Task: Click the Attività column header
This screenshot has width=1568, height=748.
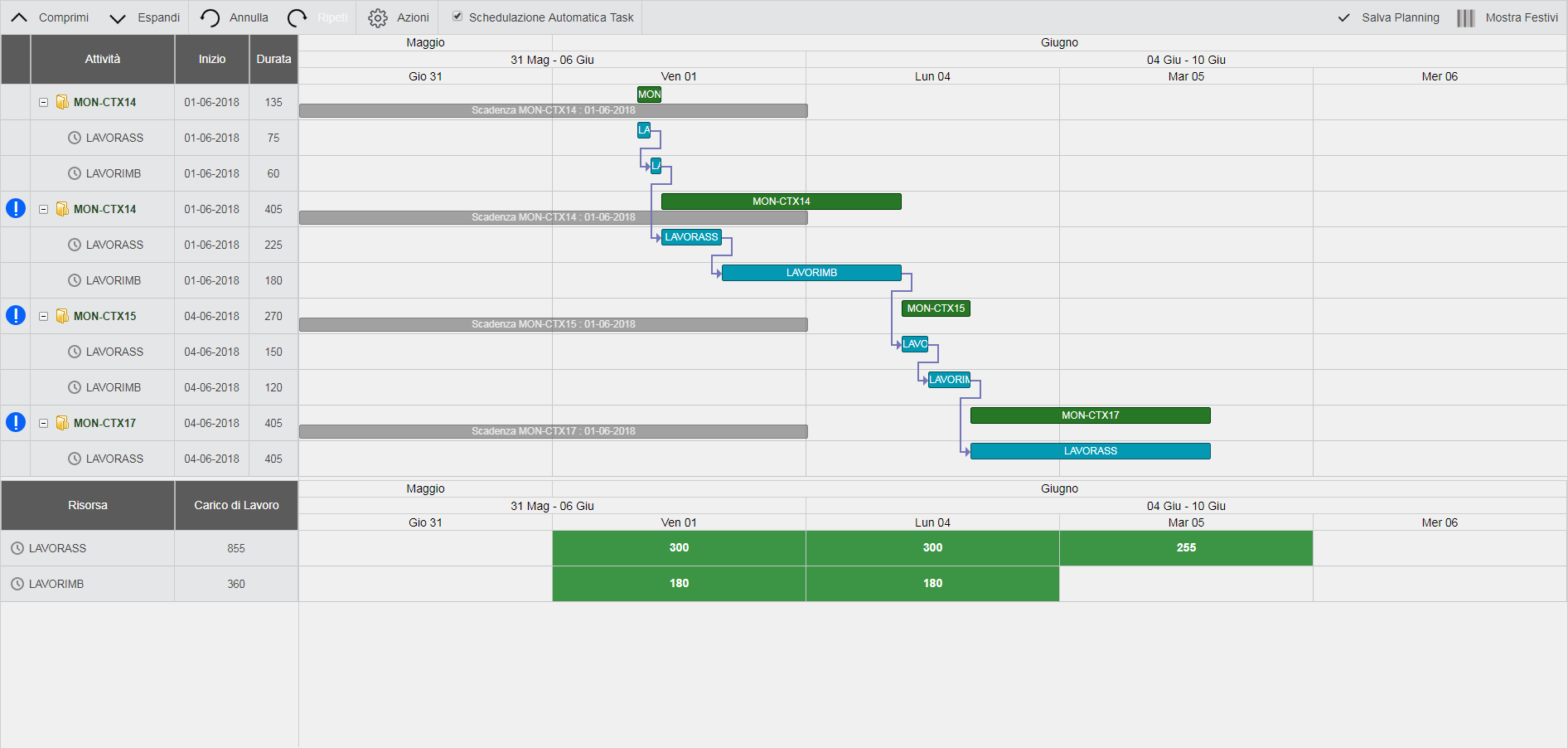Action: 102,59
